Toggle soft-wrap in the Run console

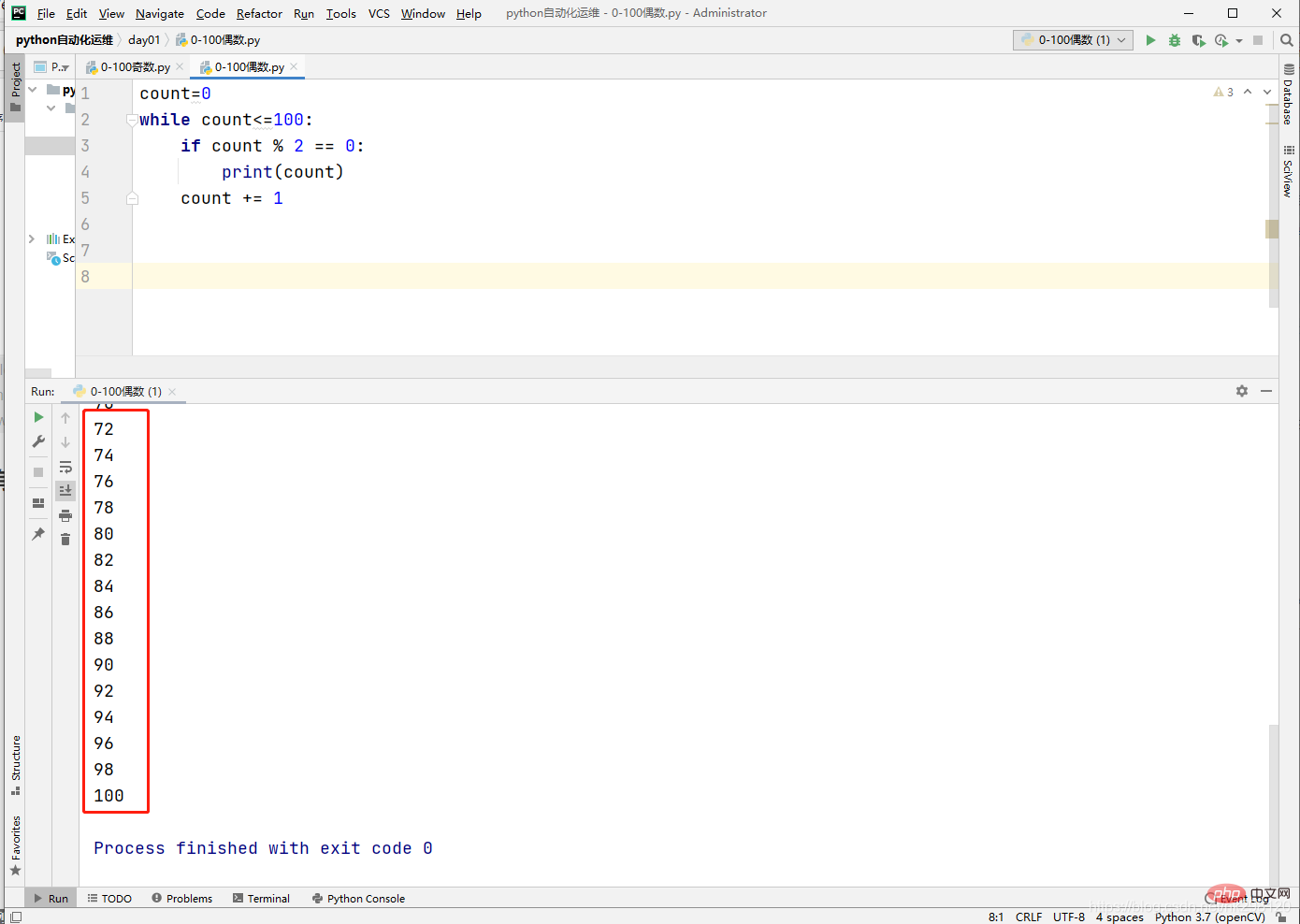pyautogui.click(x=65, y=467)
